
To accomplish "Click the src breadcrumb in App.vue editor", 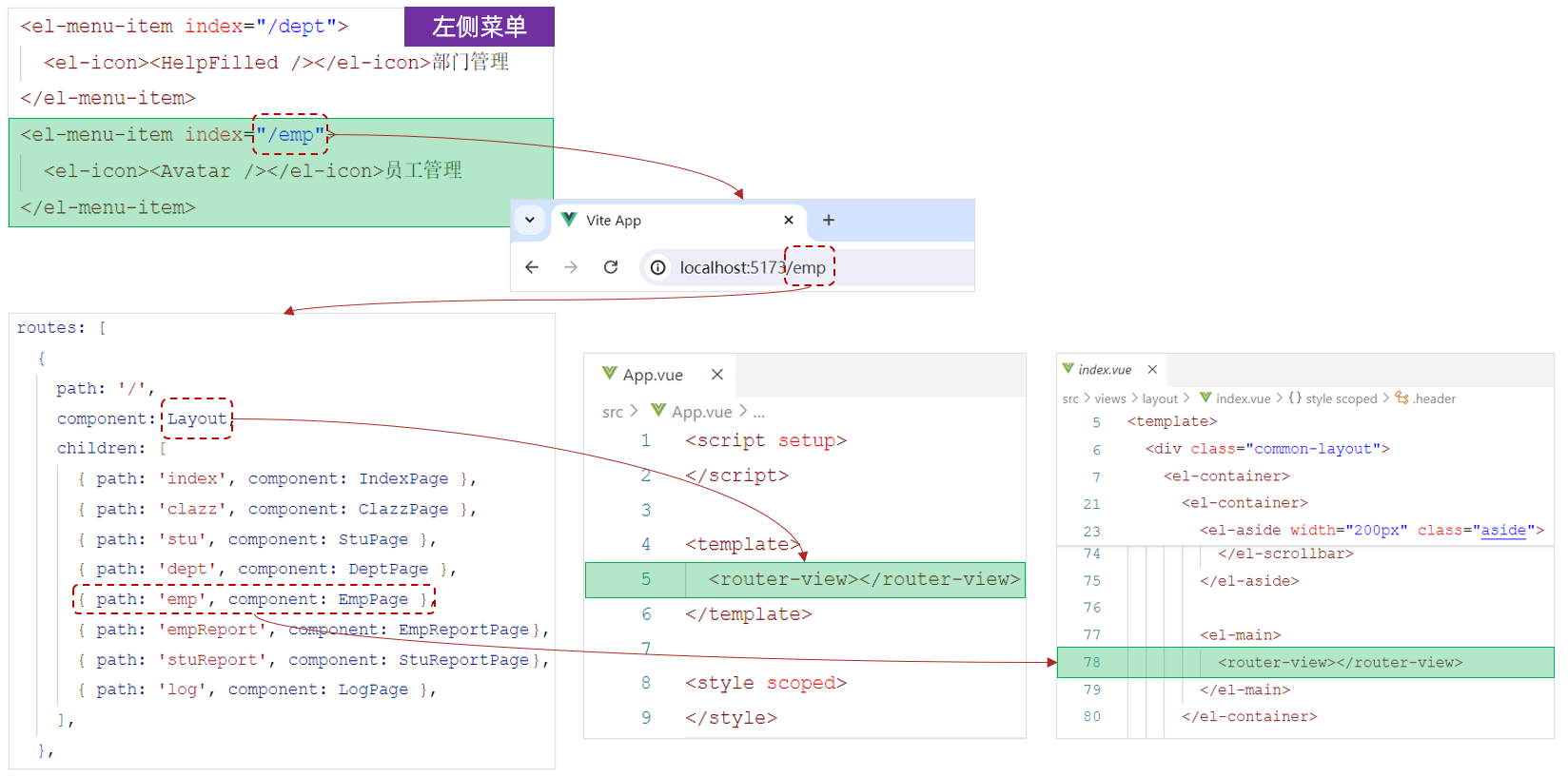I will [x=612, y=412].
